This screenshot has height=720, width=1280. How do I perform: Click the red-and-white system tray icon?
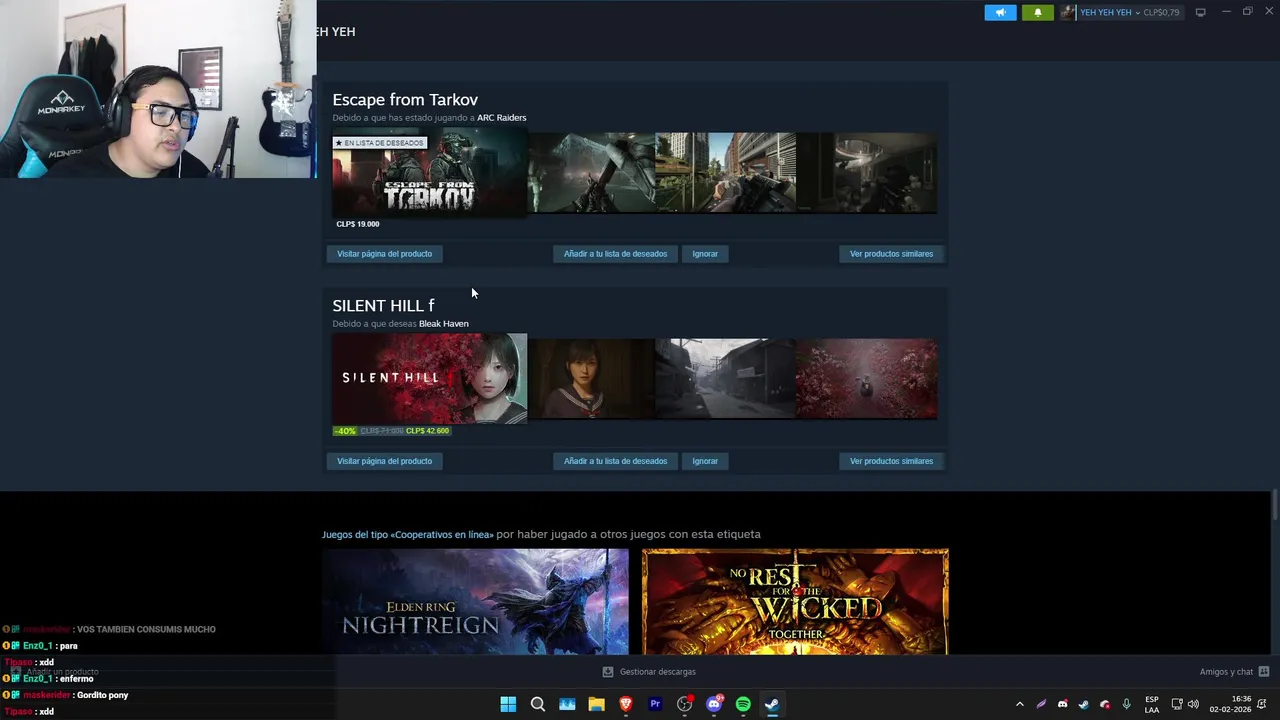point(1105,704)
